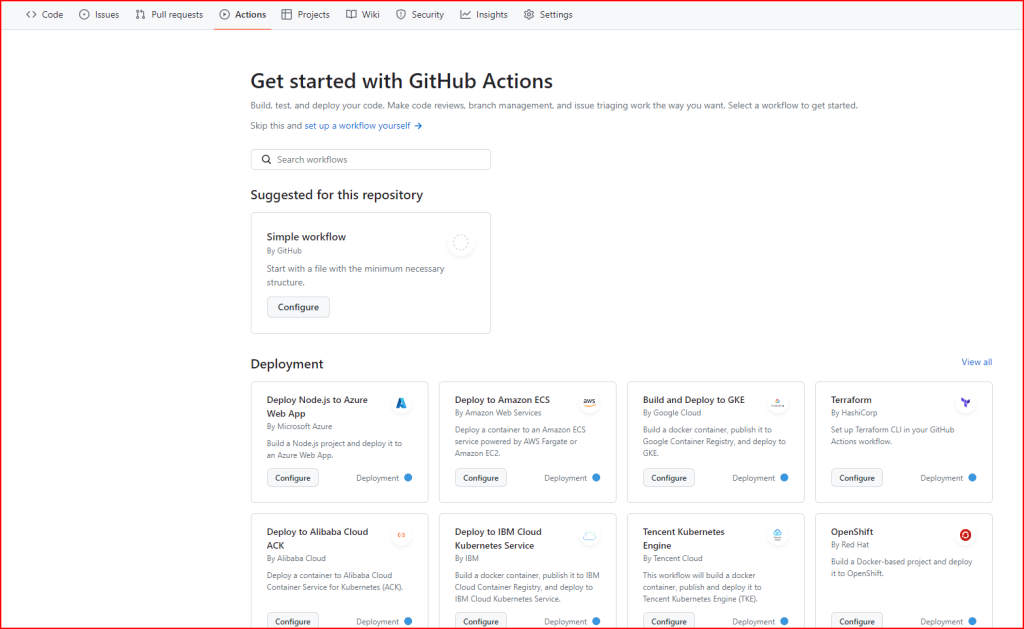Configure the Simple workflow
Viewport: 1024px width, 629px height.
[x=298, y=307]
